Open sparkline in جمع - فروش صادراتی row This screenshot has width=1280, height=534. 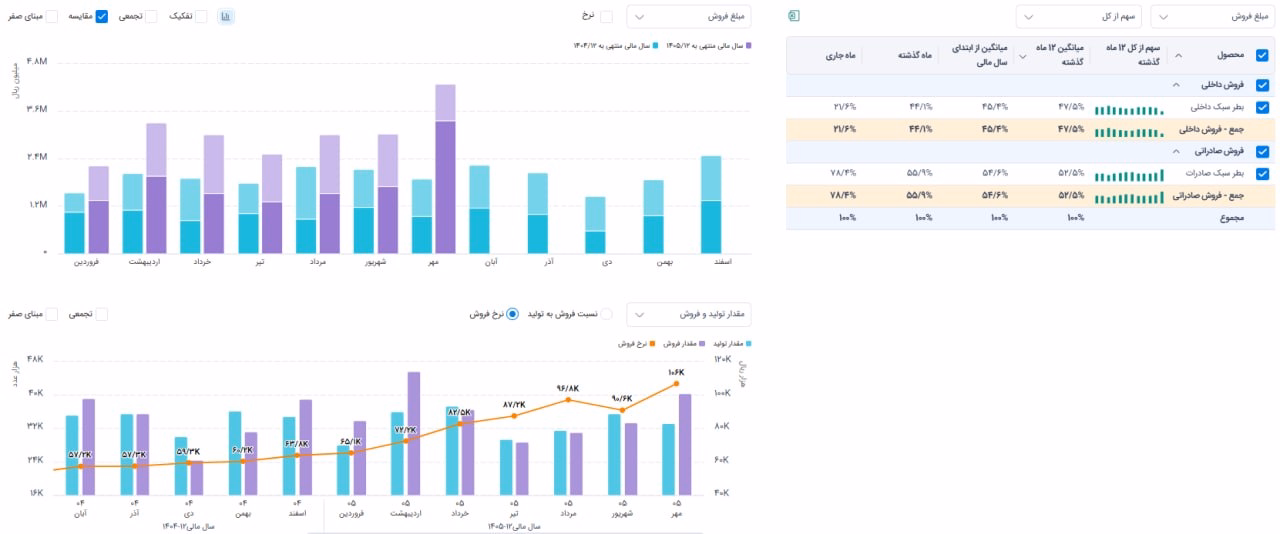[x=1130, y=196]
